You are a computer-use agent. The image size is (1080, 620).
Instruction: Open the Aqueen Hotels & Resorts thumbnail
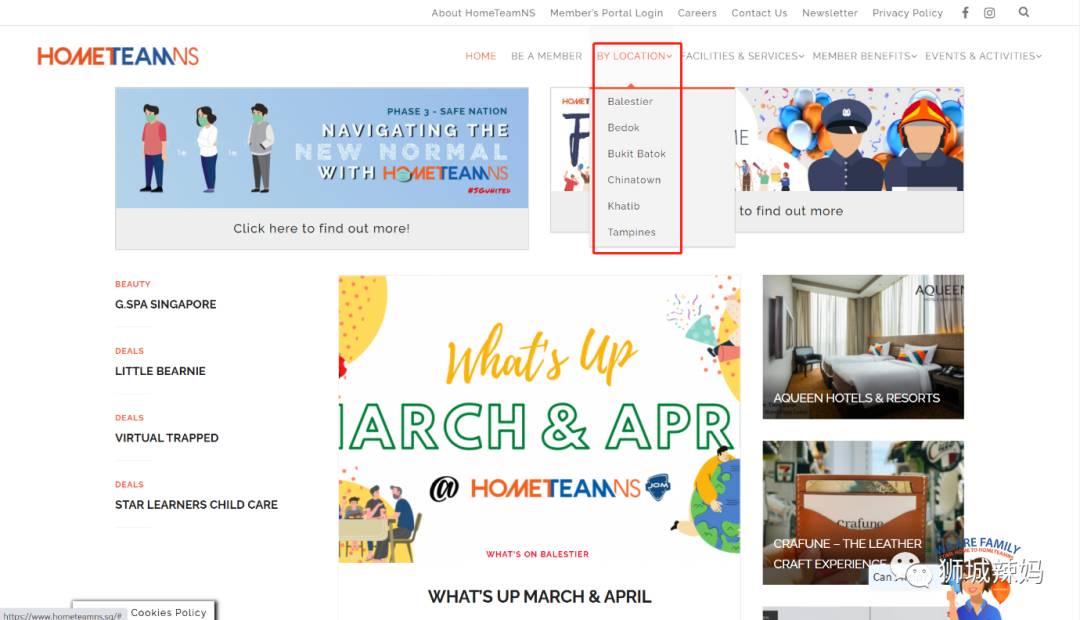863,347
